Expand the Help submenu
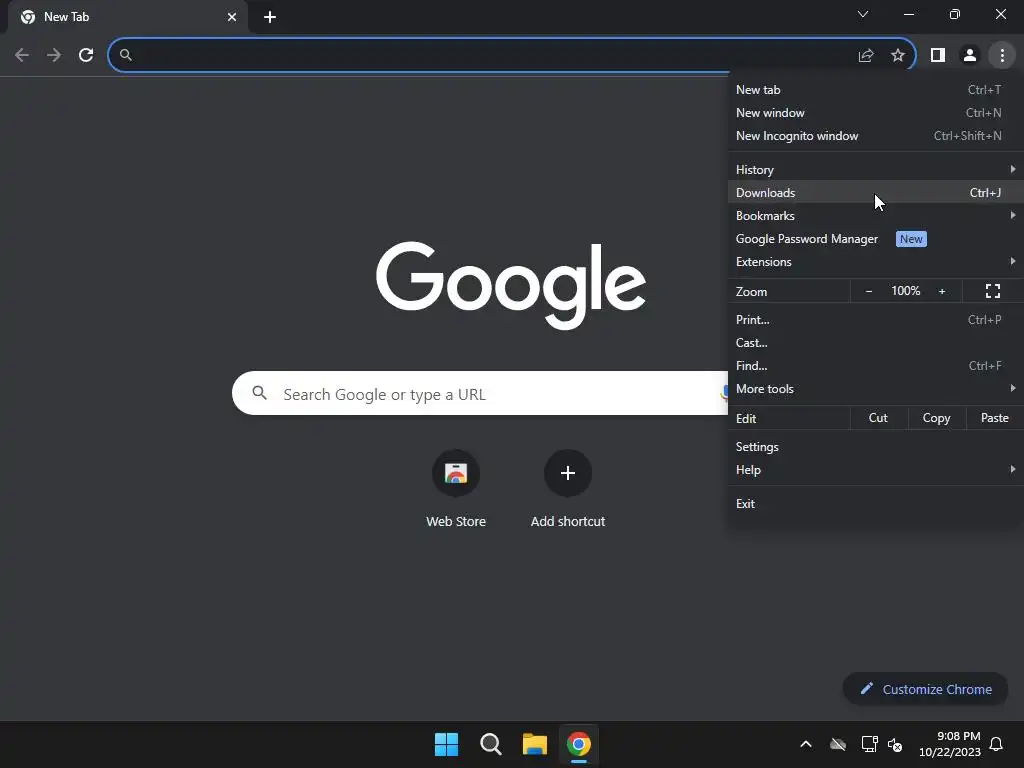The image size is (1024, 768). pyautogui.click(x=875, y=470)
